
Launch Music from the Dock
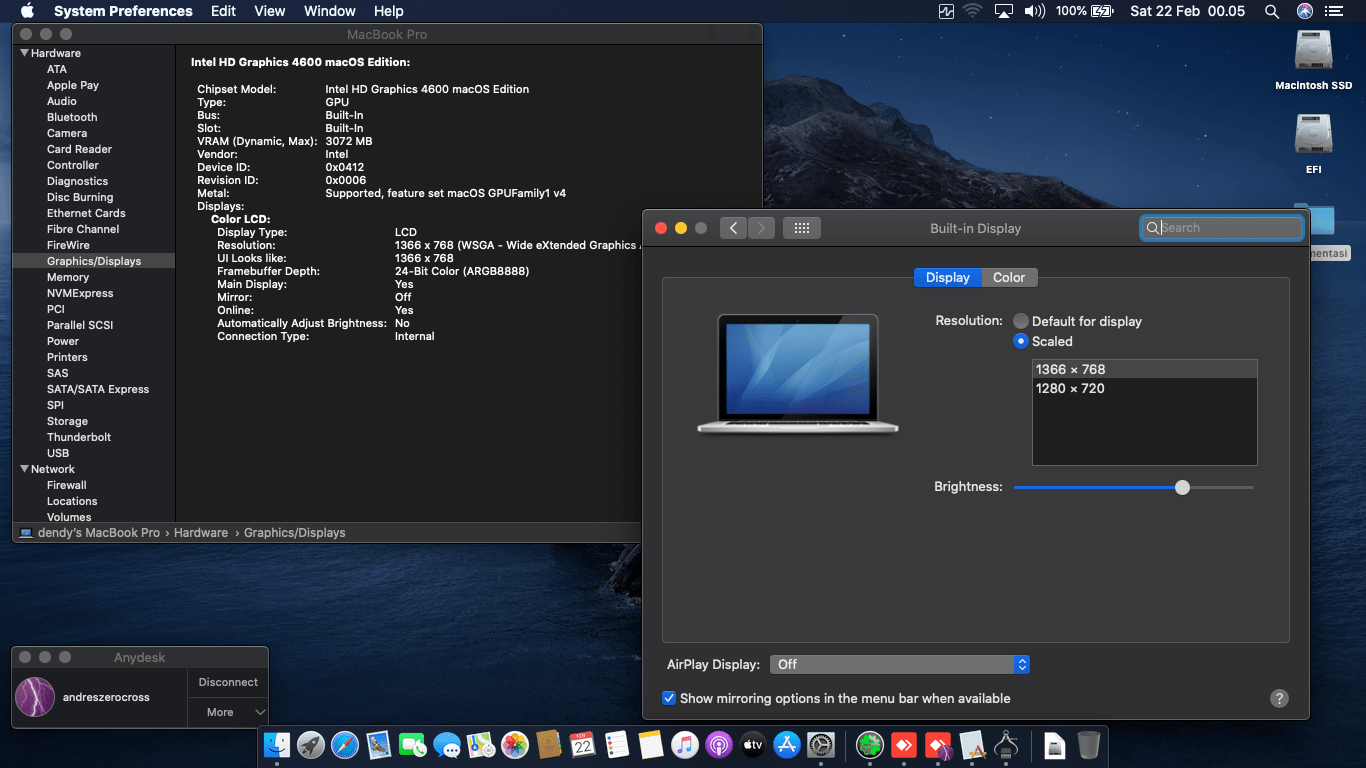(x=684, y=744)
